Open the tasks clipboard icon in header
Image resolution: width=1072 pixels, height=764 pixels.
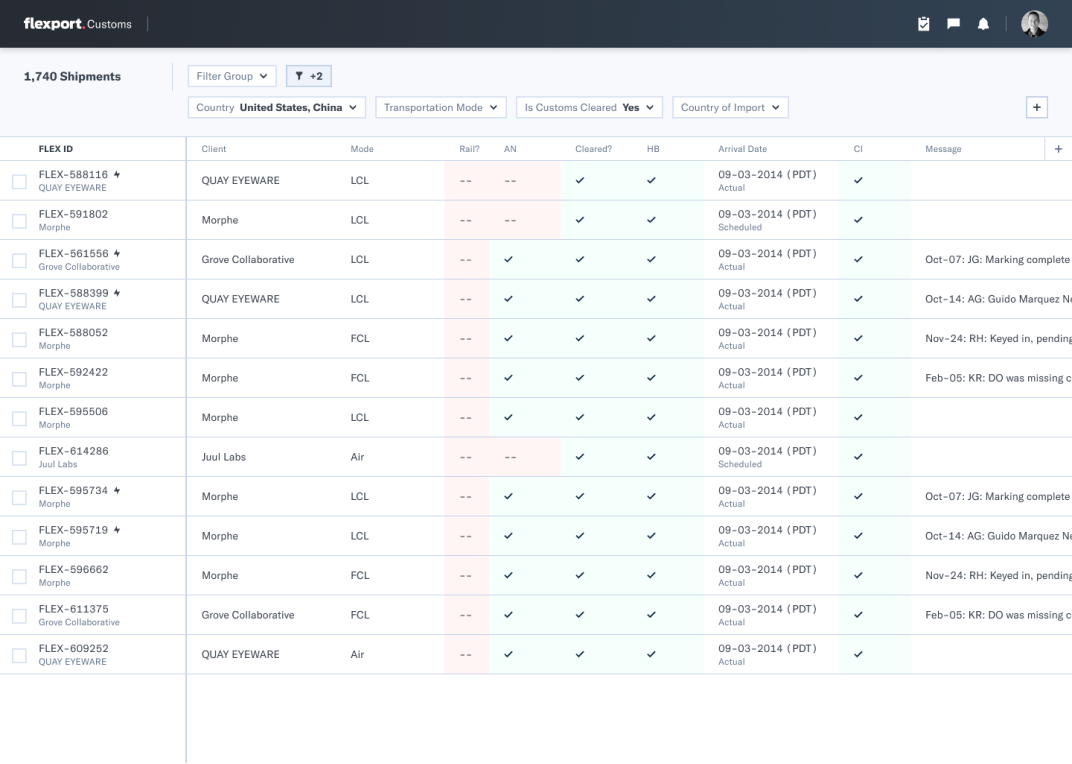point(923,24)
